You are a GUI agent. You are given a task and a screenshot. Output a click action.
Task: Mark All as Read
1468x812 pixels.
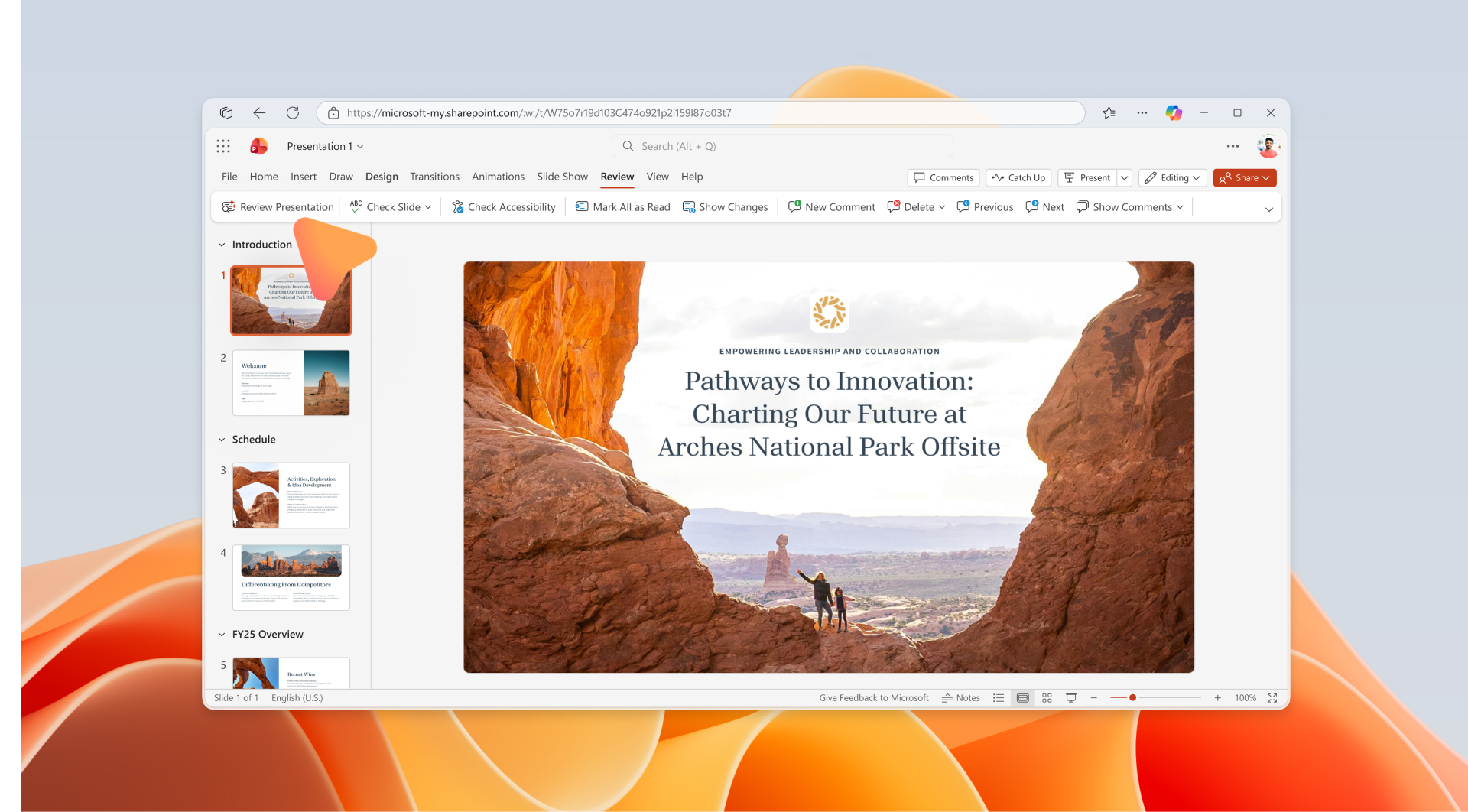622,207
